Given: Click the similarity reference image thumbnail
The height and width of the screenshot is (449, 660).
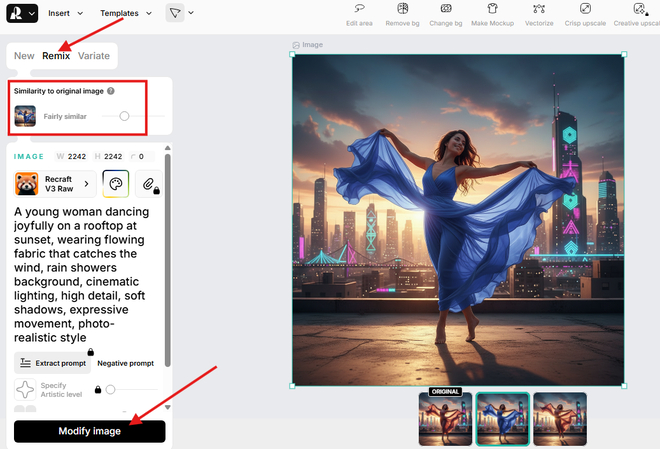Looking at the screenshot, I should click(25, 116).
